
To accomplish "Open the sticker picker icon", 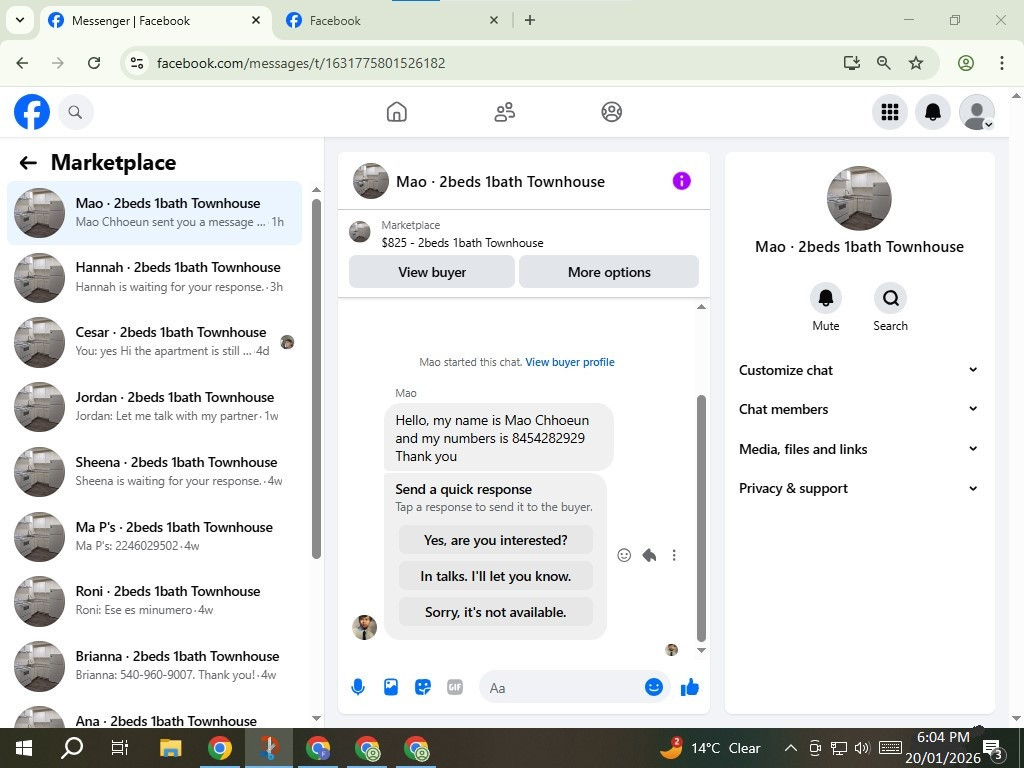I will coord(423,687).
